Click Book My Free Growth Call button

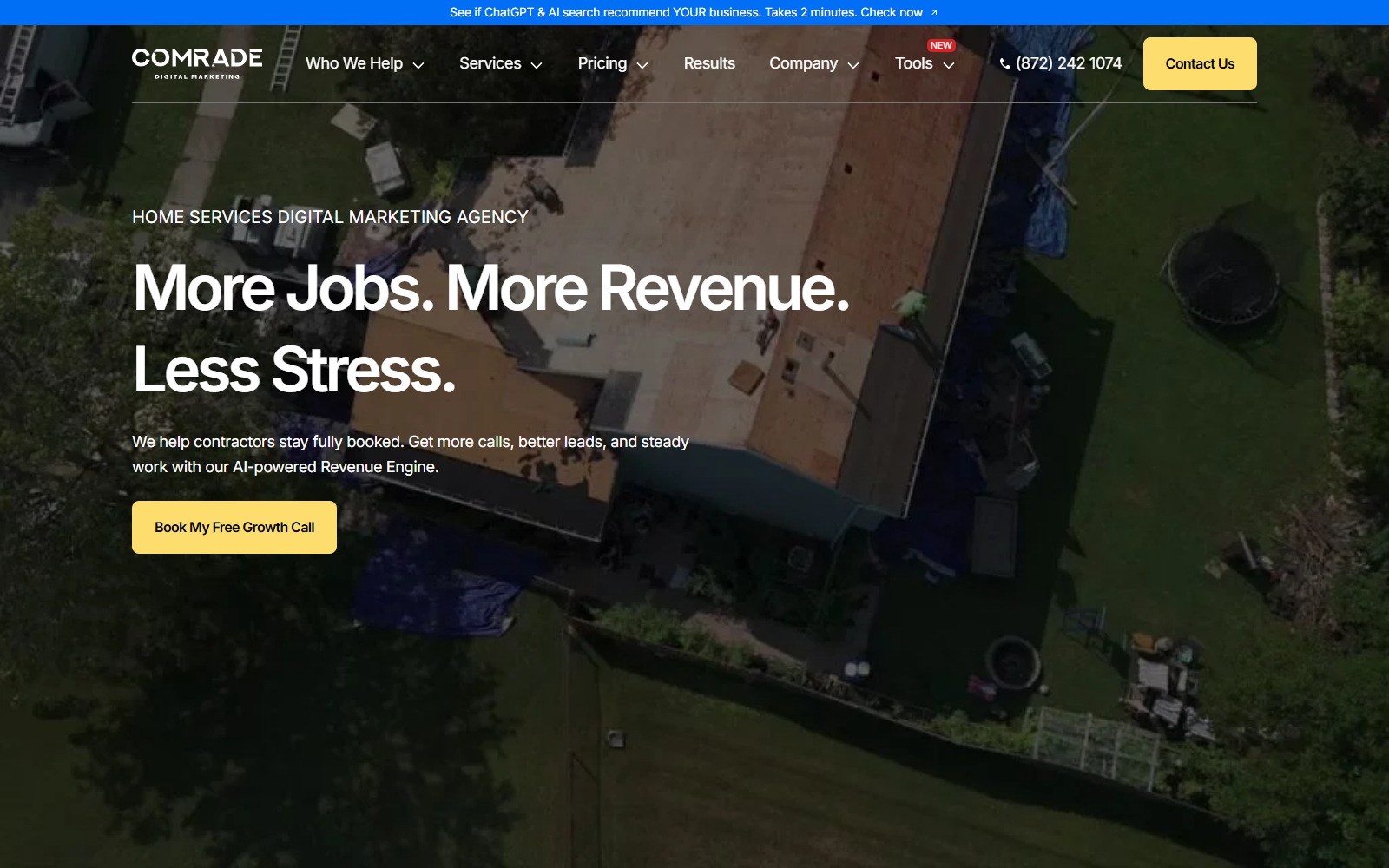pyautogui.click(x=234, y=527)
